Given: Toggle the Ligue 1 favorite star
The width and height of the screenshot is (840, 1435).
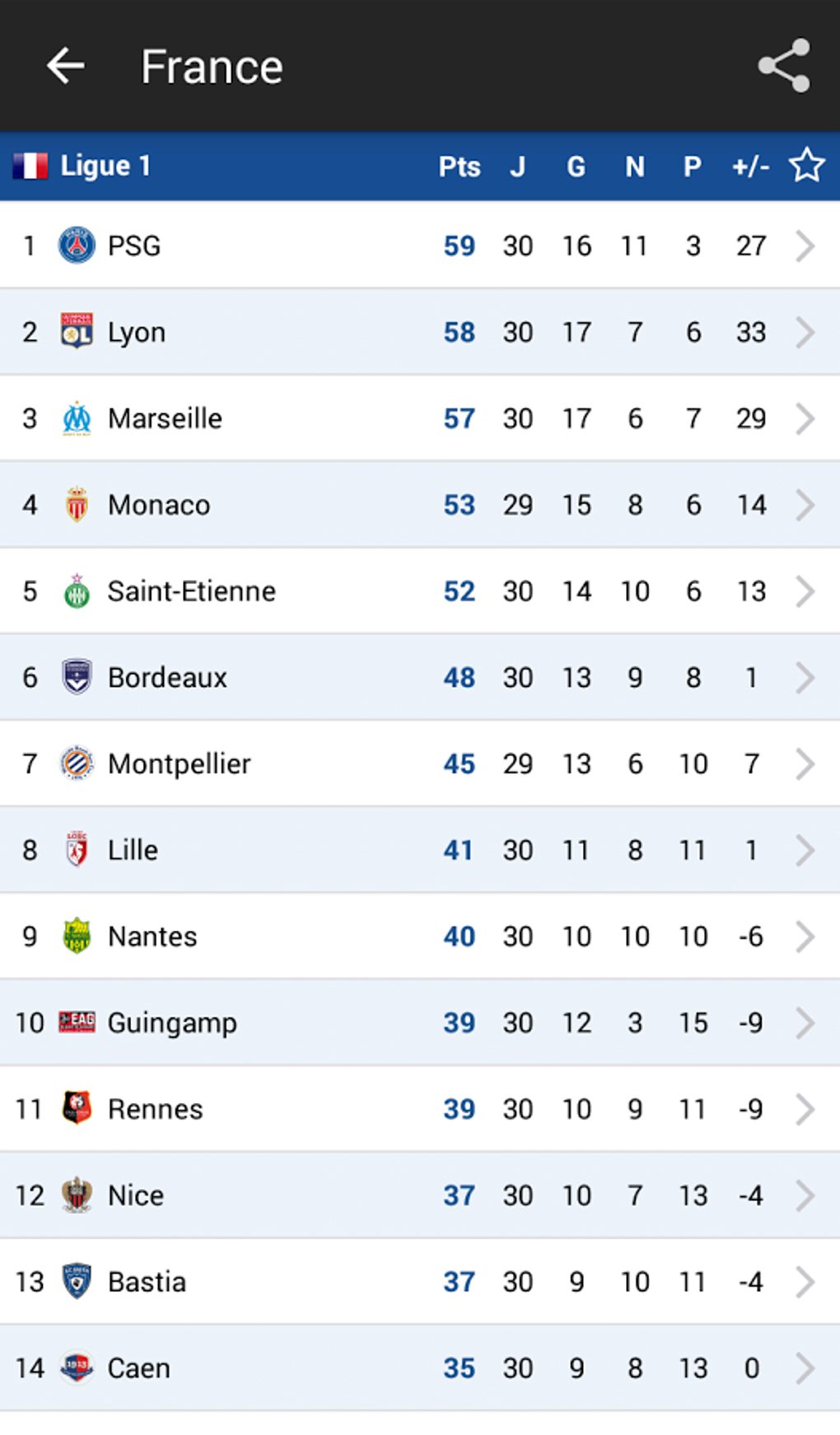Looking at the screenshot, I should pos(806,166).
